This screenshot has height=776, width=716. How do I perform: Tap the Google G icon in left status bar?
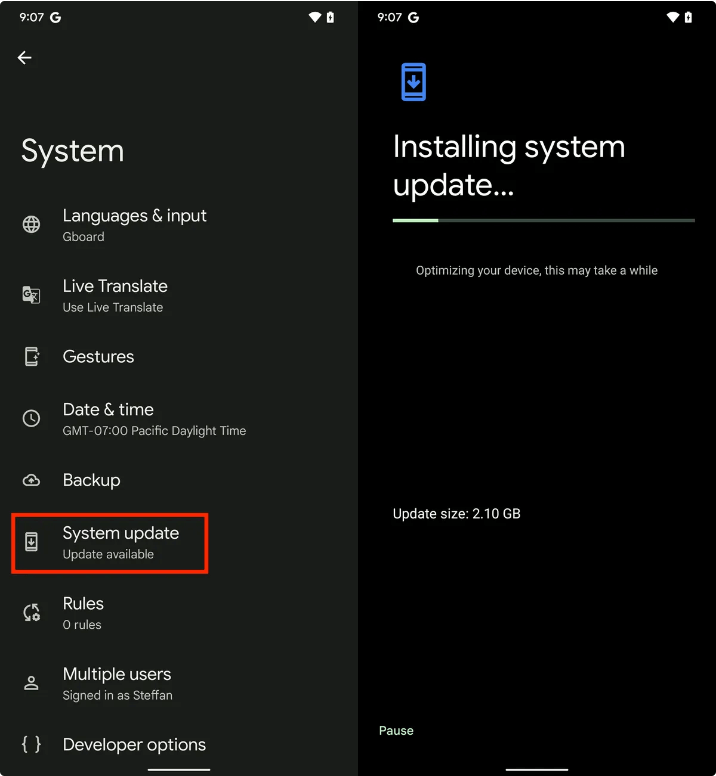click(x=55, y=17)
